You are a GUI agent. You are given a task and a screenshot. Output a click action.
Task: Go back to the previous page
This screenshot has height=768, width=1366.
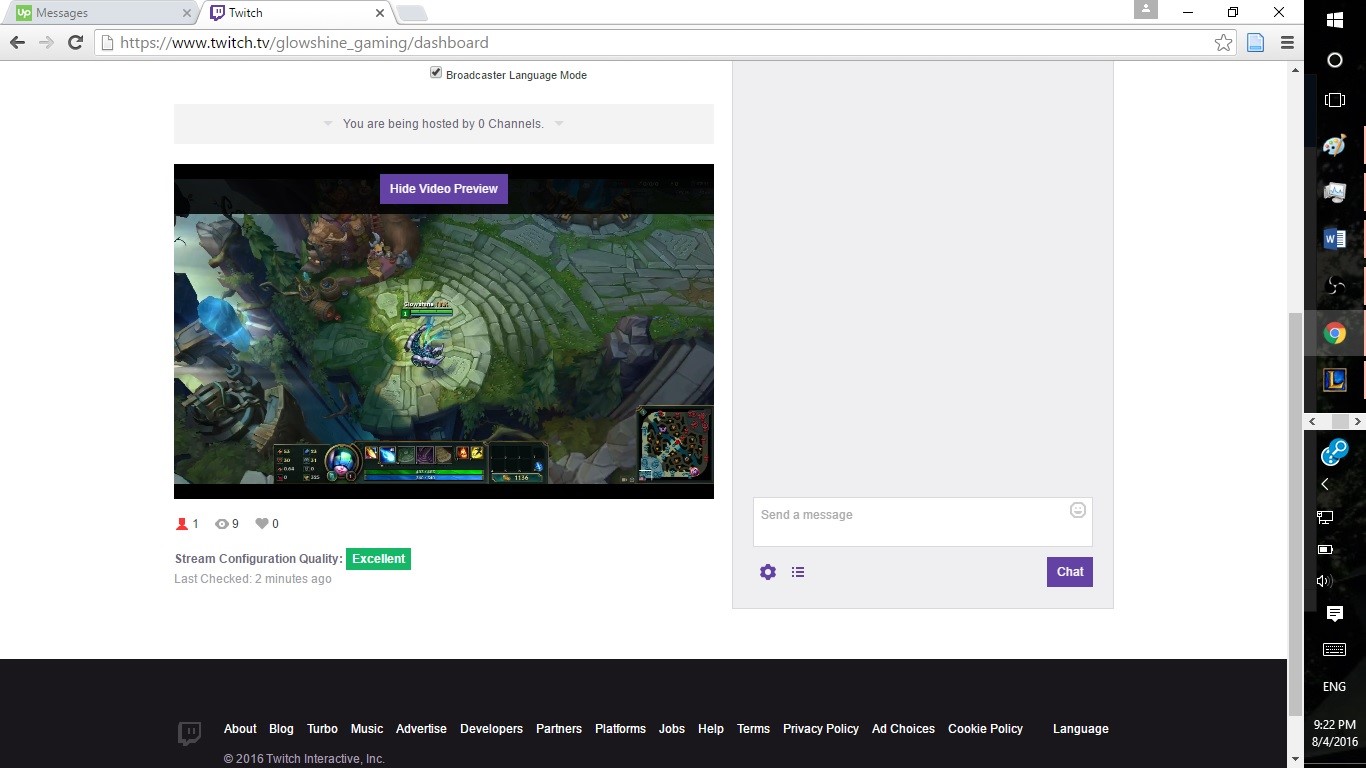point(17,42)
